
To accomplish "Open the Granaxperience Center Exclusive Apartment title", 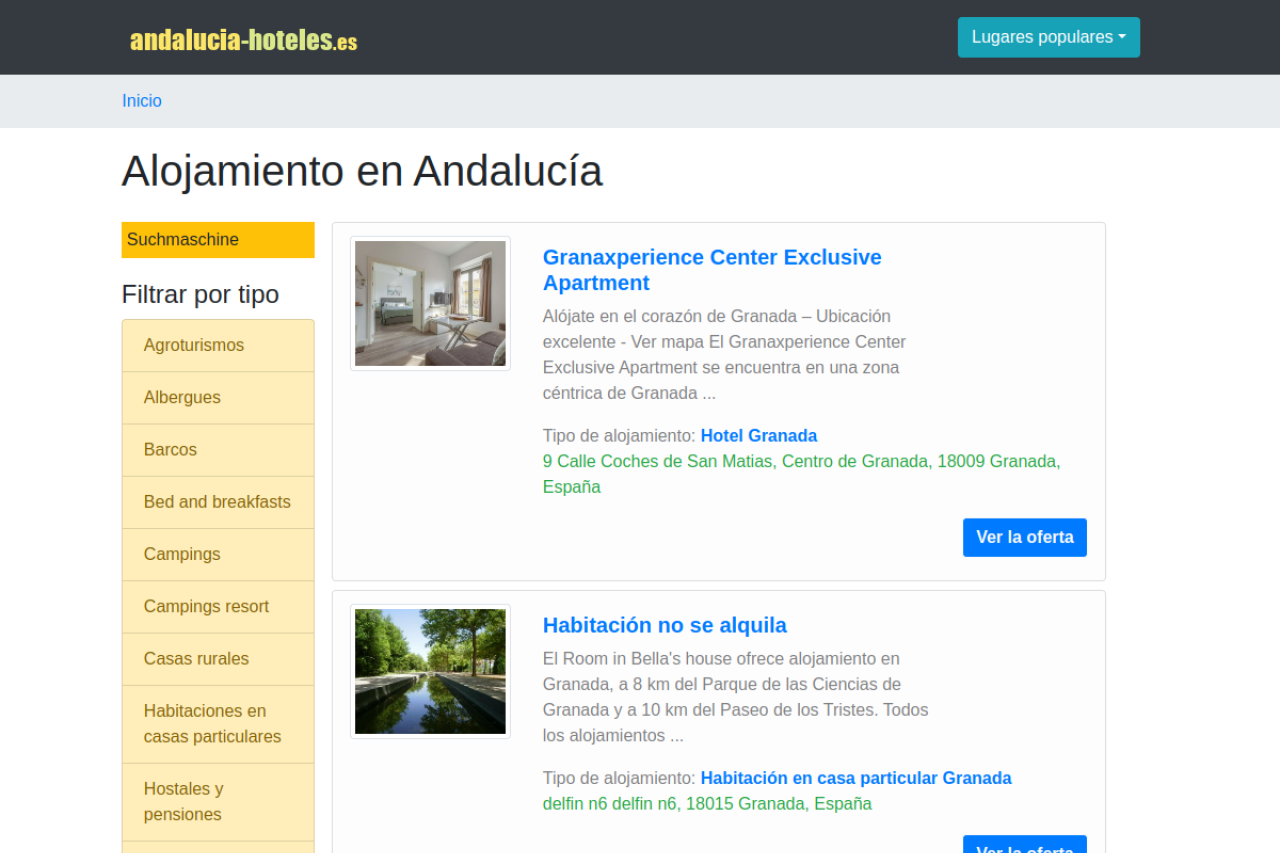I will click(711, 270).
